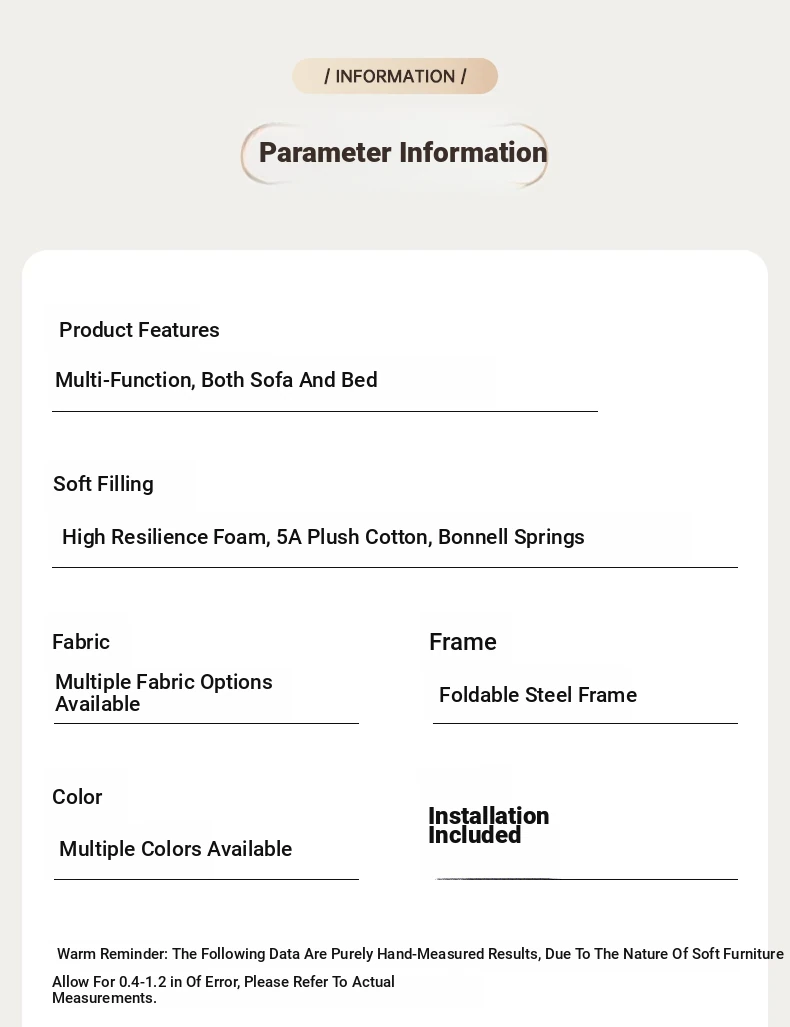Click the Soft Filling label

point(103,484)
